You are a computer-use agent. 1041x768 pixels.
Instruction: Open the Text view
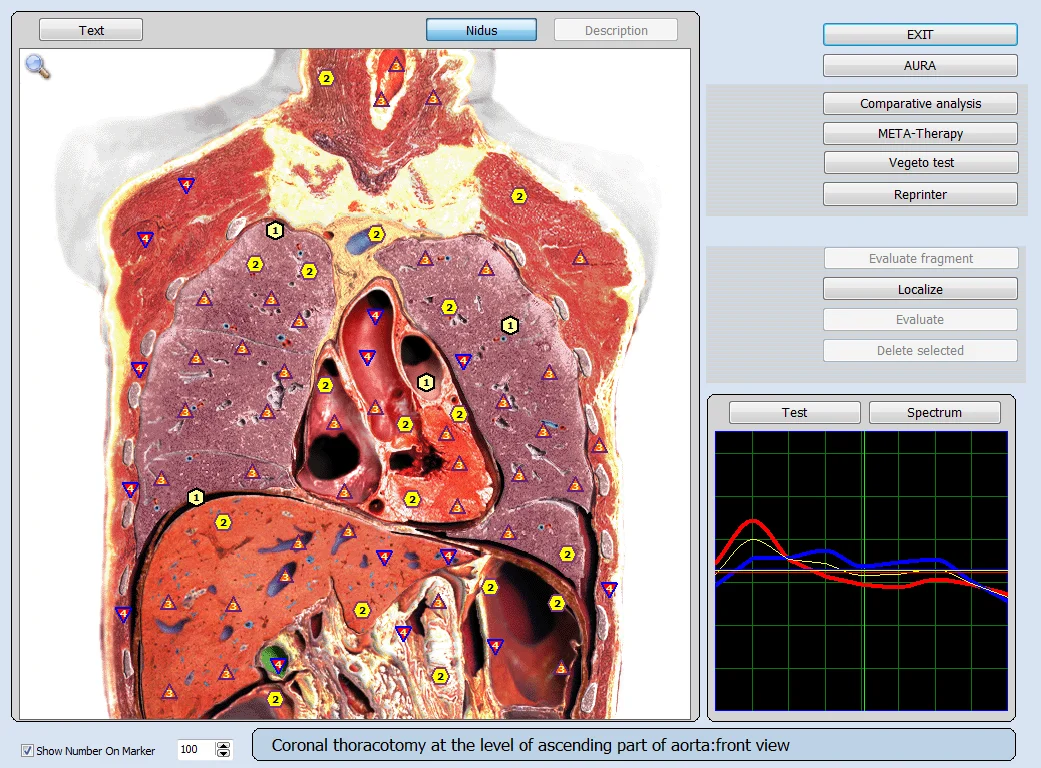point(91,30)
